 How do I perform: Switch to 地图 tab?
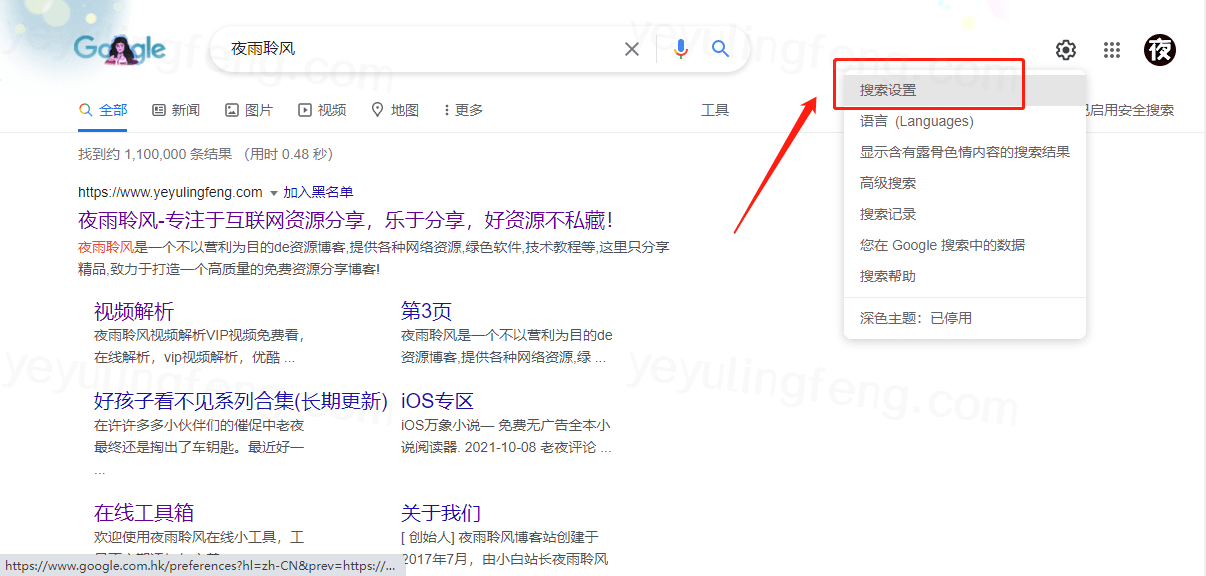pyautogui.click(x=395, y=110)
